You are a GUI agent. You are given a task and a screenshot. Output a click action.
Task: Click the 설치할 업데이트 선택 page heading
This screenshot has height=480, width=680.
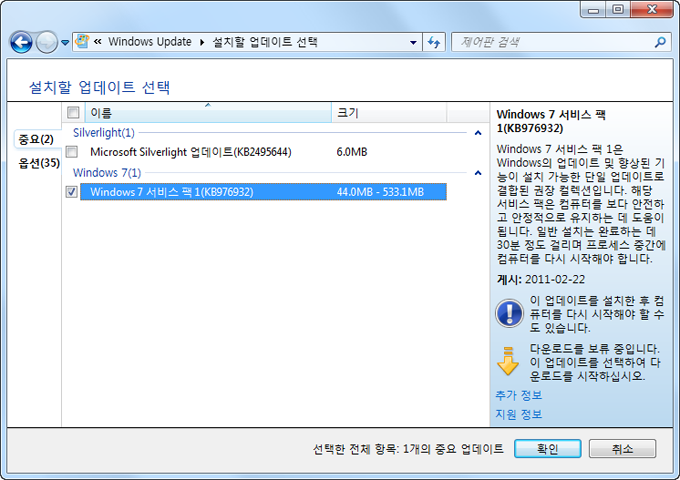(x=99, y=87)
